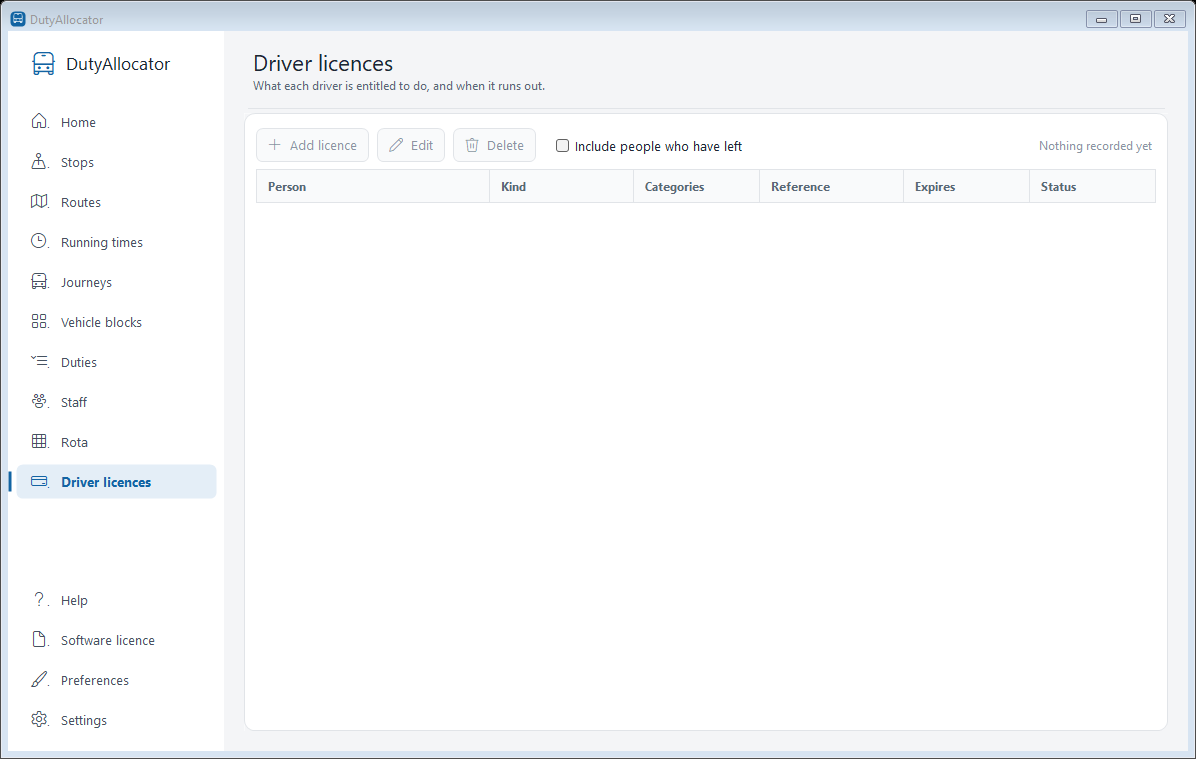Click the Journeys bus icon
Screen dimensions: 1196x759
40,281
